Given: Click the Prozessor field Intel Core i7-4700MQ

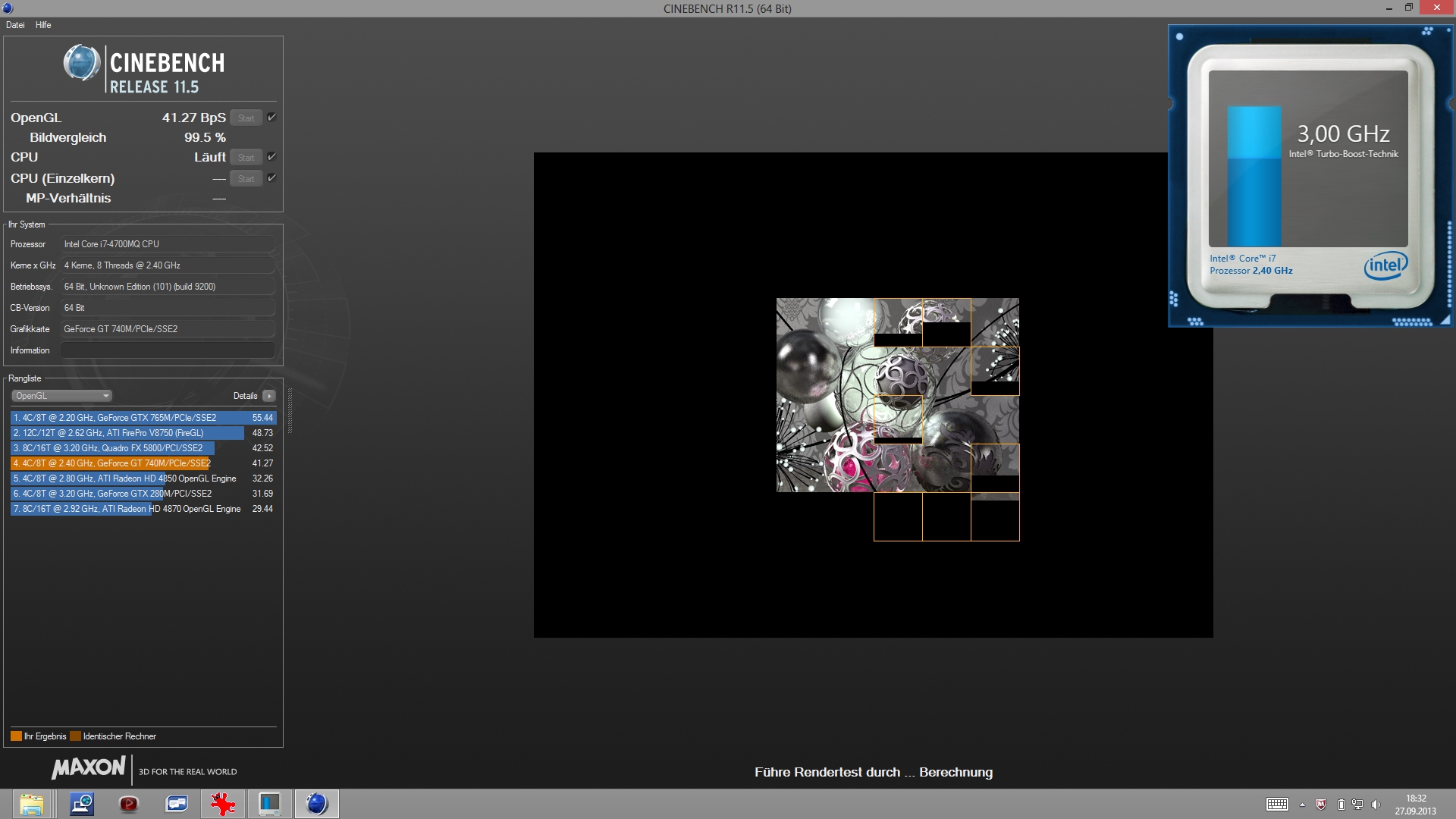Looking at the screenshot, I should click(168, 244).
